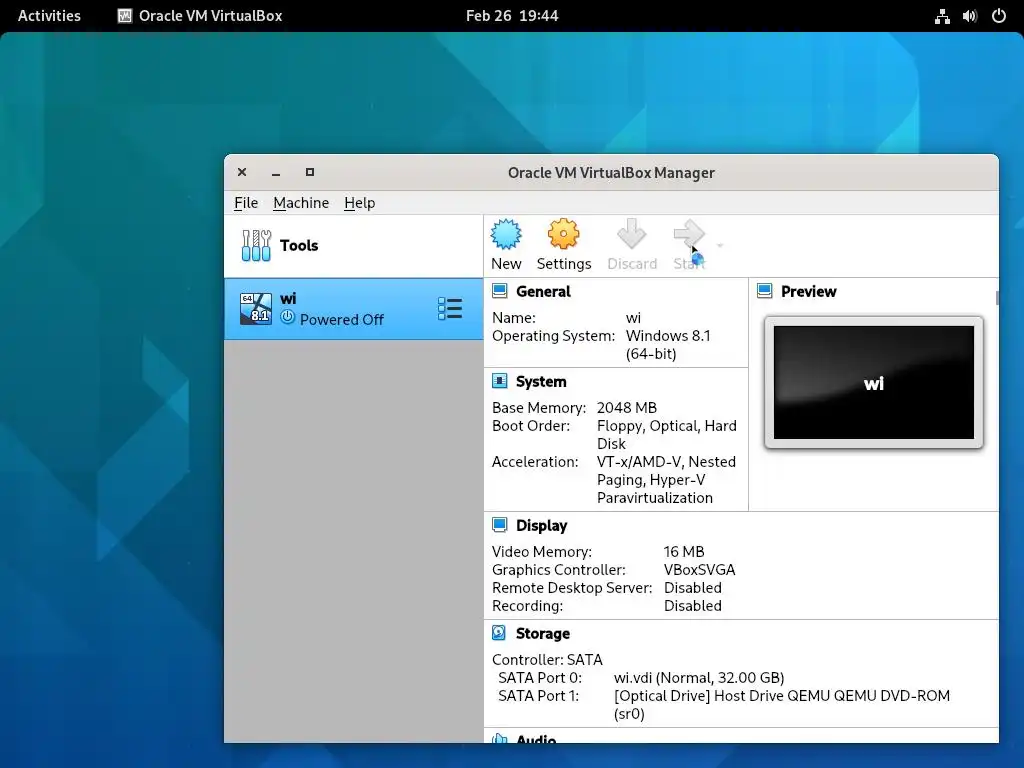Close the VirtualBox Manager window
Viewport: 1024px width, 768px height.
click(x=242, y=172)
